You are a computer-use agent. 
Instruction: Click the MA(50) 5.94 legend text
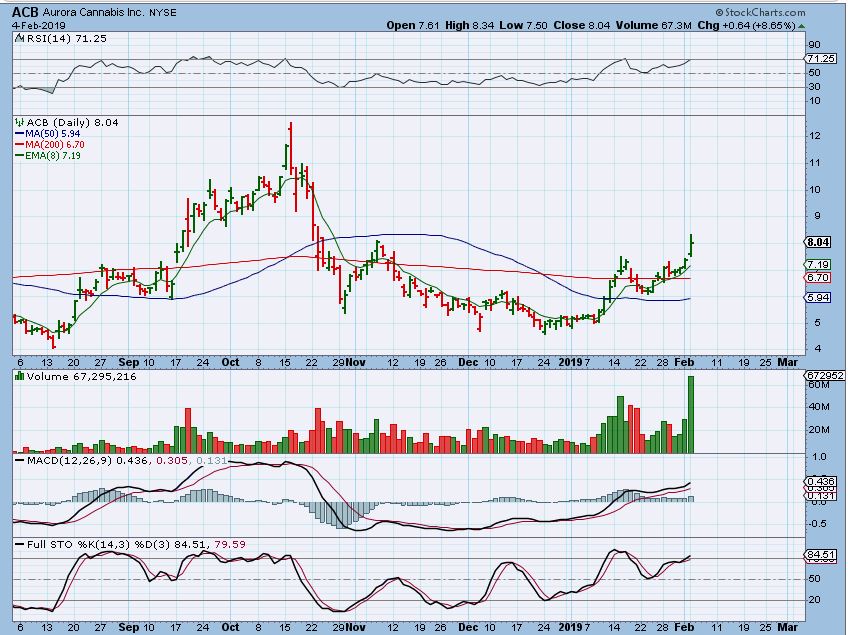pyautogui.click(x=53, y=134)
